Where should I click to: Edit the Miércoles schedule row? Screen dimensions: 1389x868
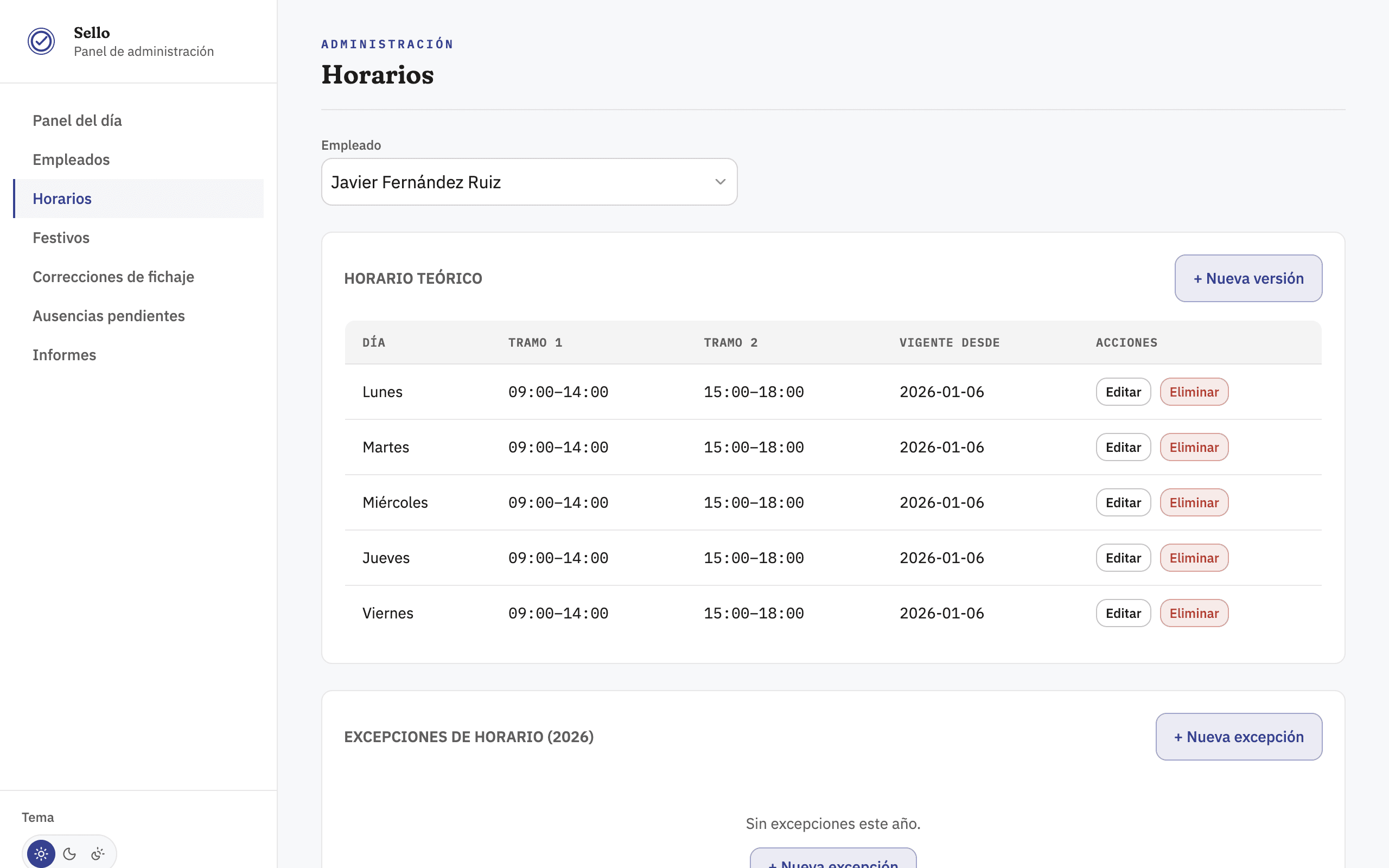click(1123, 502)
